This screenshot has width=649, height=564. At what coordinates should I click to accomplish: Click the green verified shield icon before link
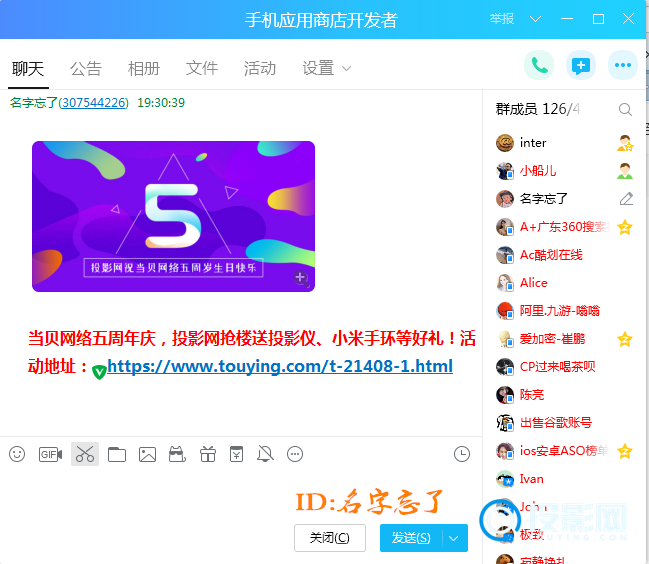(x=99, y=372)
